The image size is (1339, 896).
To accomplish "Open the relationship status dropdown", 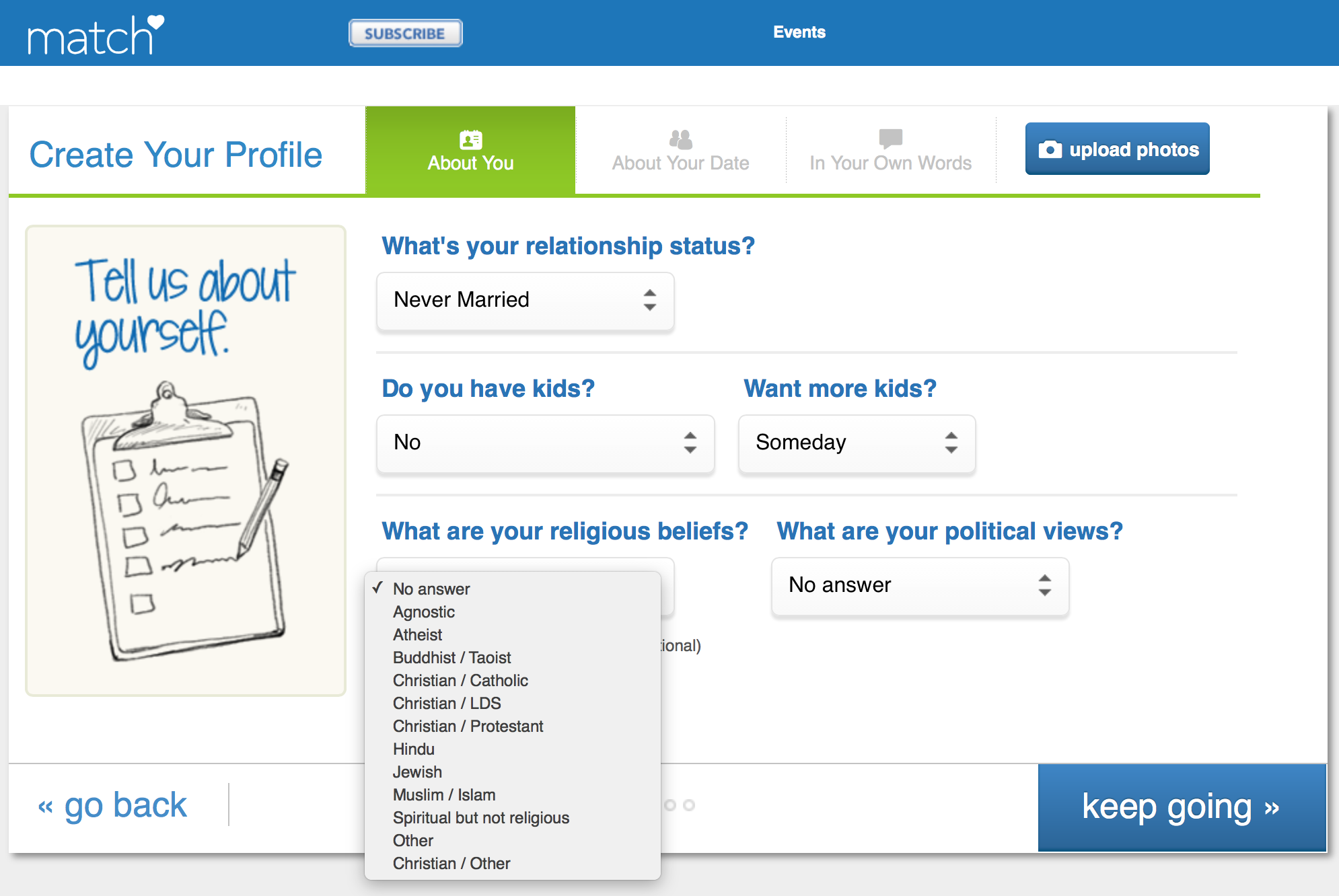I will click(526, 301).
